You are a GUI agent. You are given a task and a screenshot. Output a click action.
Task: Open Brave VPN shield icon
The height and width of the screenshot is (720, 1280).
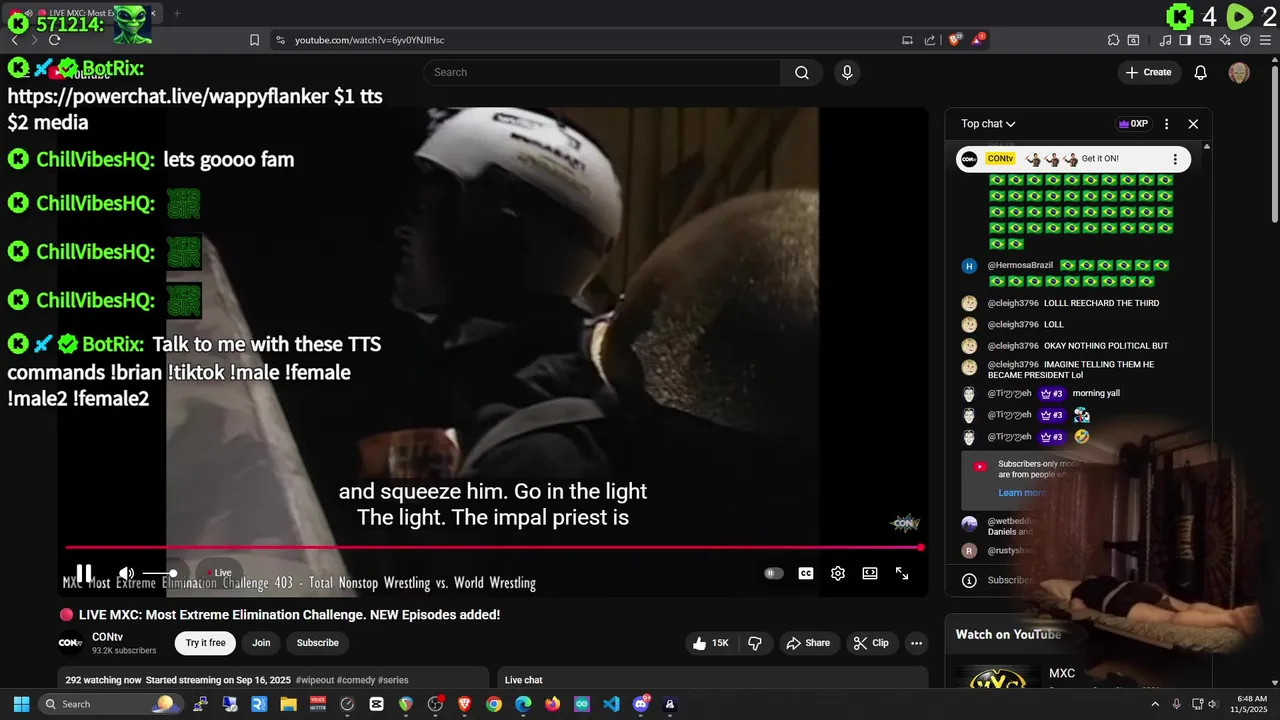click(1245, 40)
